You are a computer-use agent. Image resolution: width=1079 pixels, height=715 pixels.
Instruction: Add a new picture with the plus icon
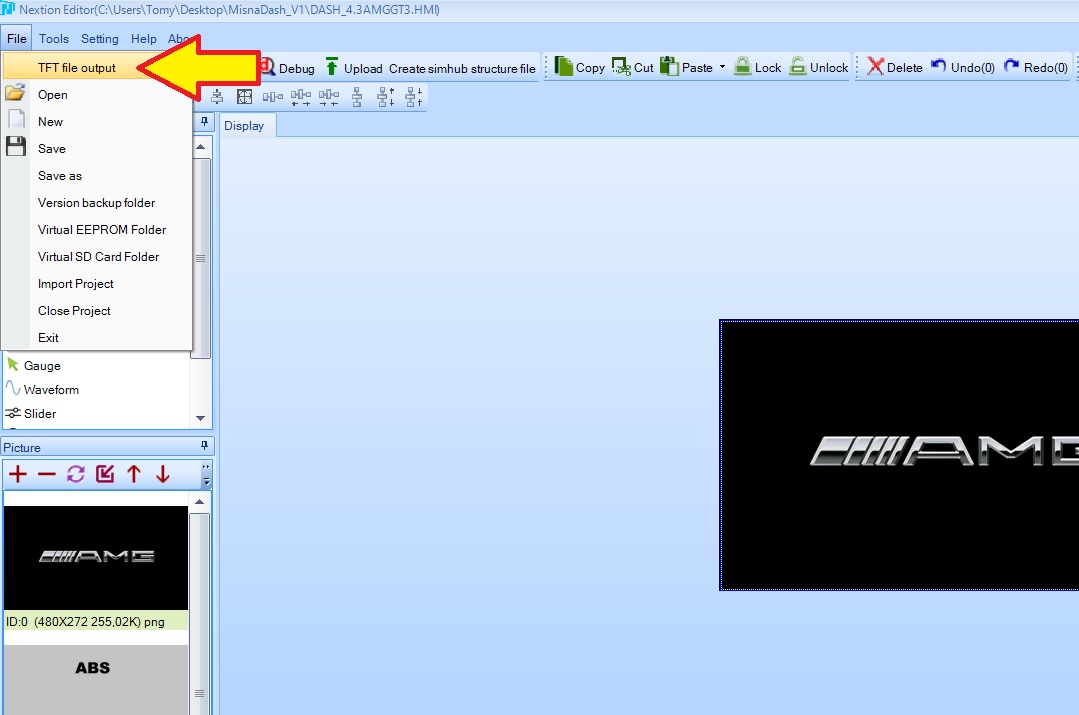[18, 474]
